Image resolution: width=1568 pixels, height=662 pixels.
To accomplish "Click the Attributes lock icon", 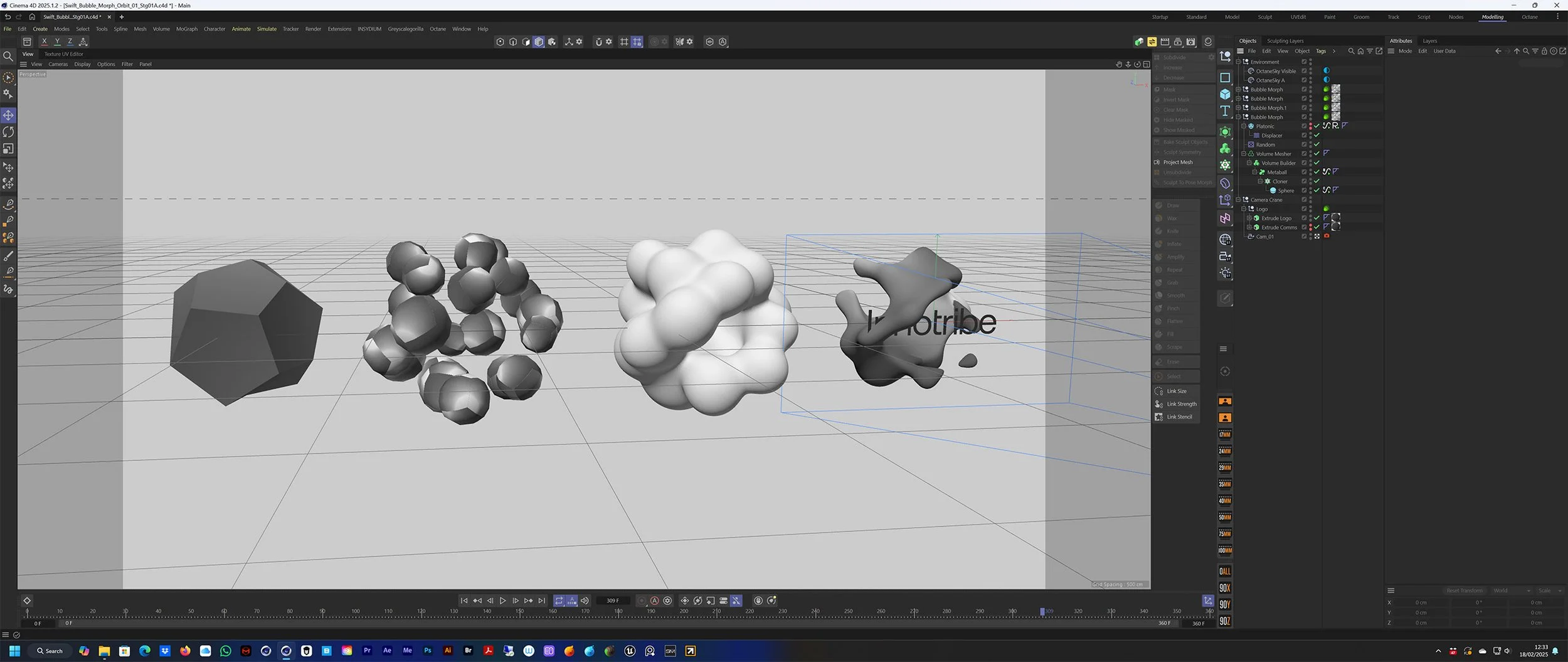I will [1544, 51].
